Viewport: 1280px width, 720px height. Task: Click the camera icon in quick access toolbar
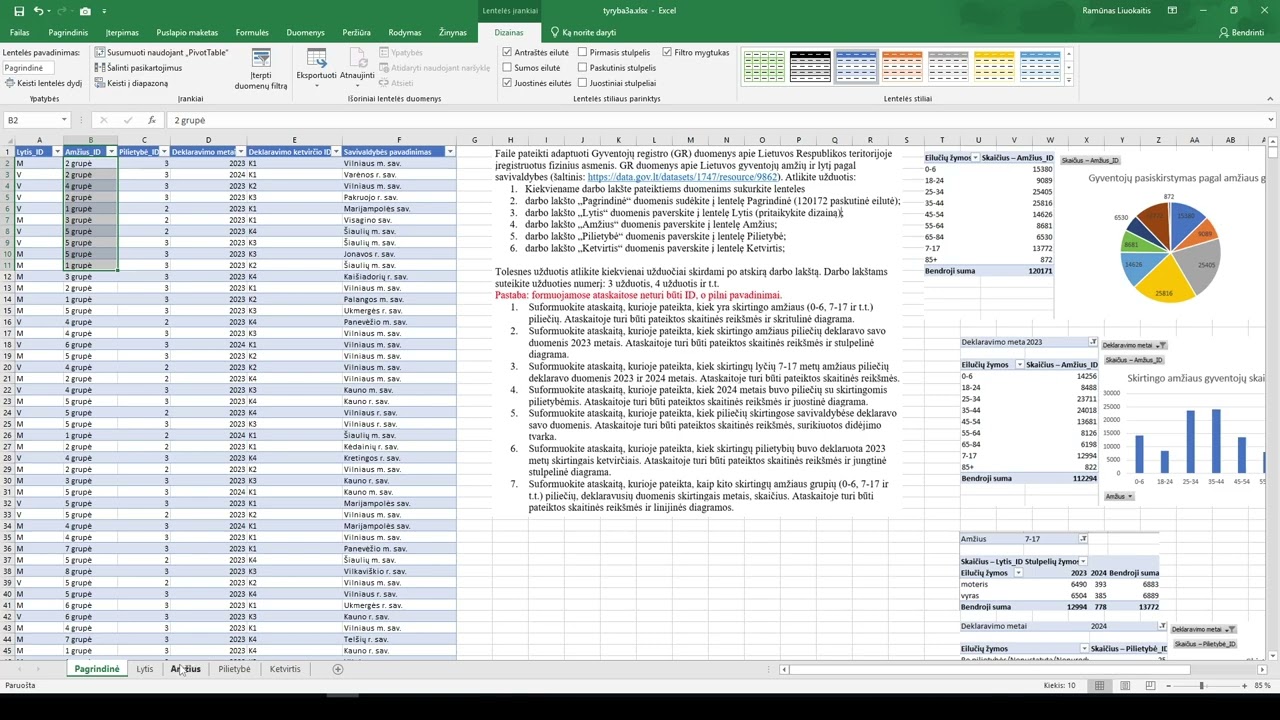point(85,11)
